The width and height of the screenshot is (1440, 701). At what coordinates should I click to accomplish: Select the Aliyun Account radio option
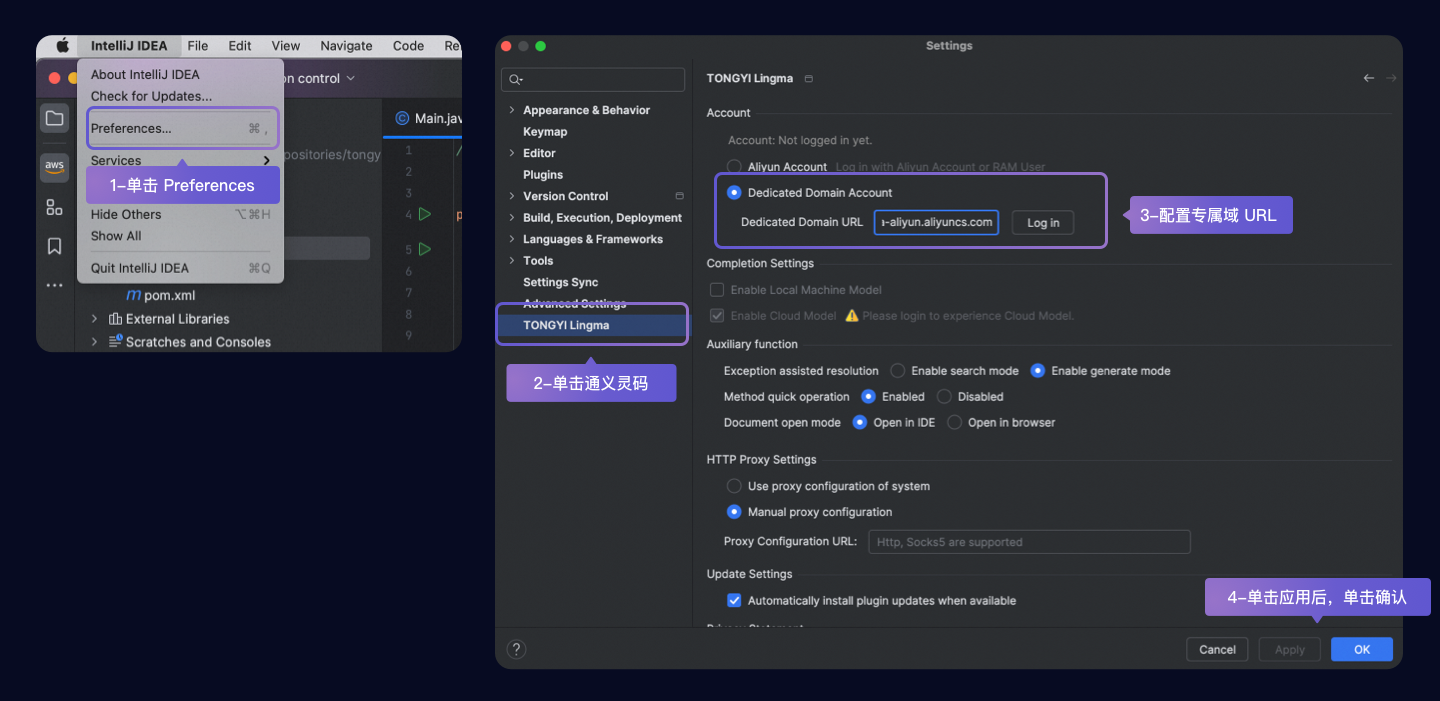pos(734,167)
